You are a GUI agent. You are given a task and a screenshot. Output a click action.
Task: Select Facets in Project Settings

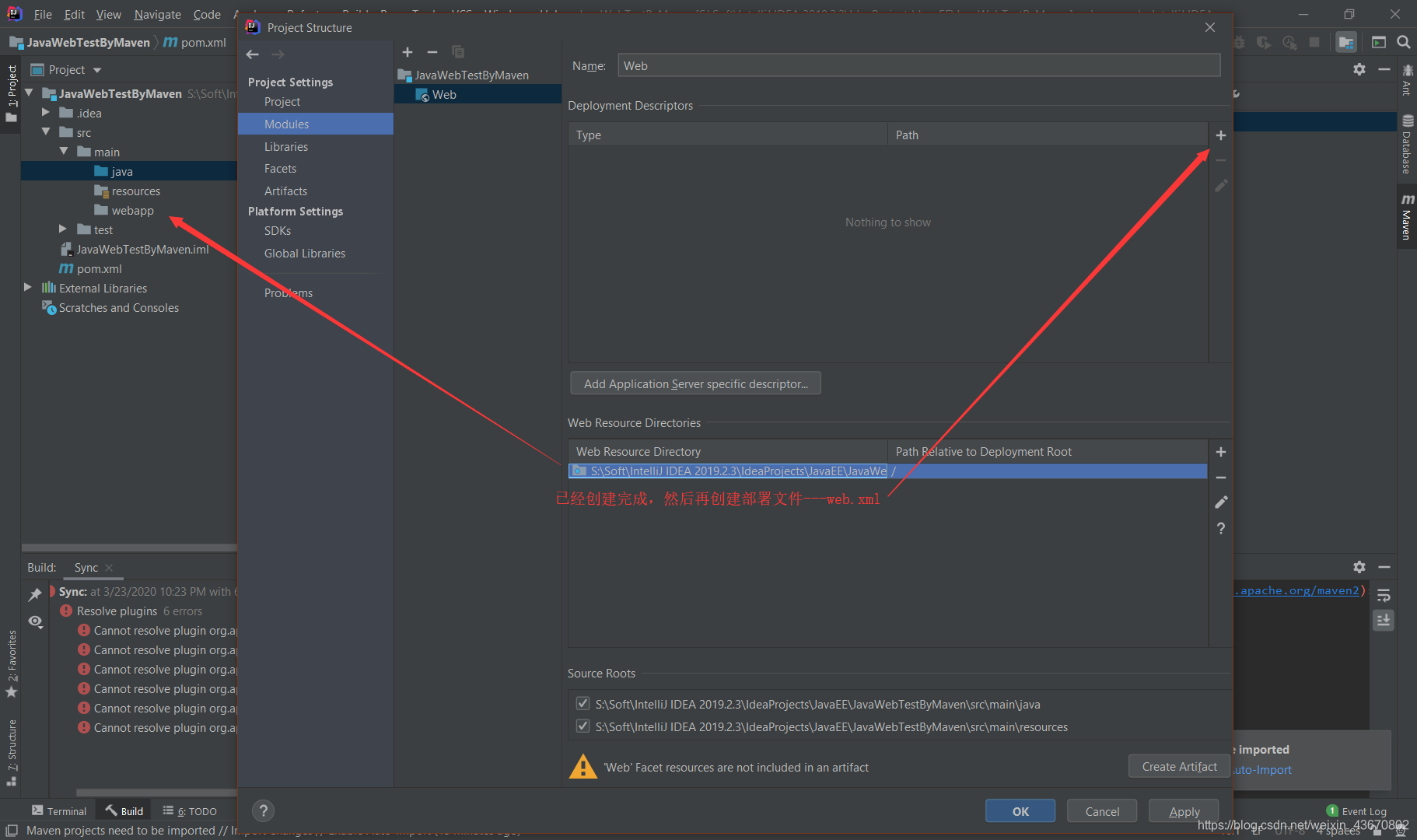pyautogui.click(x=280, y=168)
